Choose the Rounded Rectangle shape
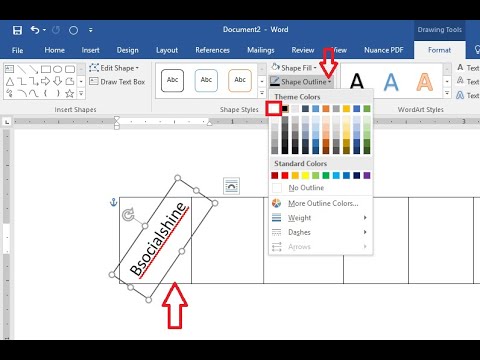The height and width of the screenshot is (360, 480). [70, 69]
